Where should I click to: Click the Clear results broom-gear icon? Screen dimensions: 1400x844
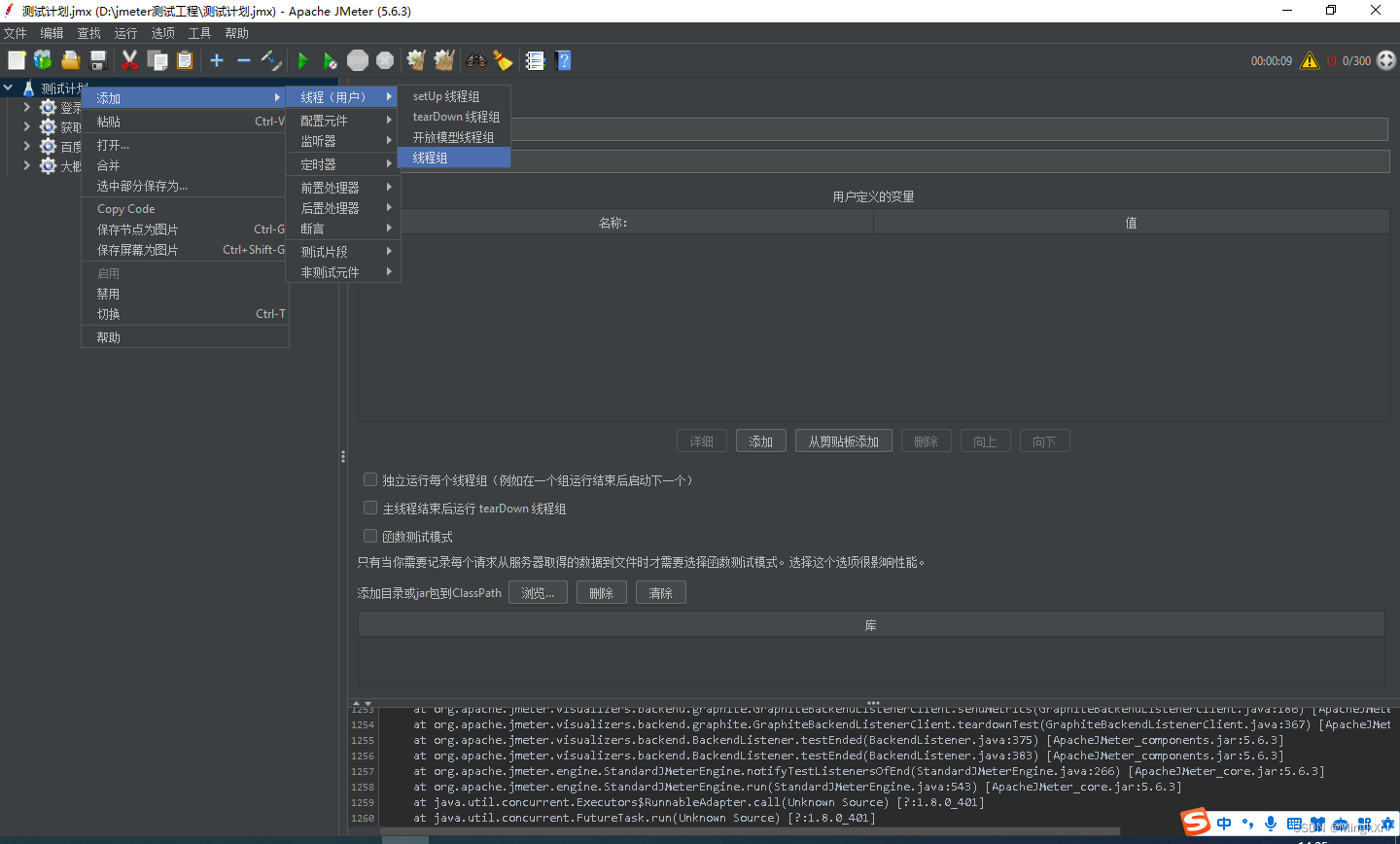[416, 60]
